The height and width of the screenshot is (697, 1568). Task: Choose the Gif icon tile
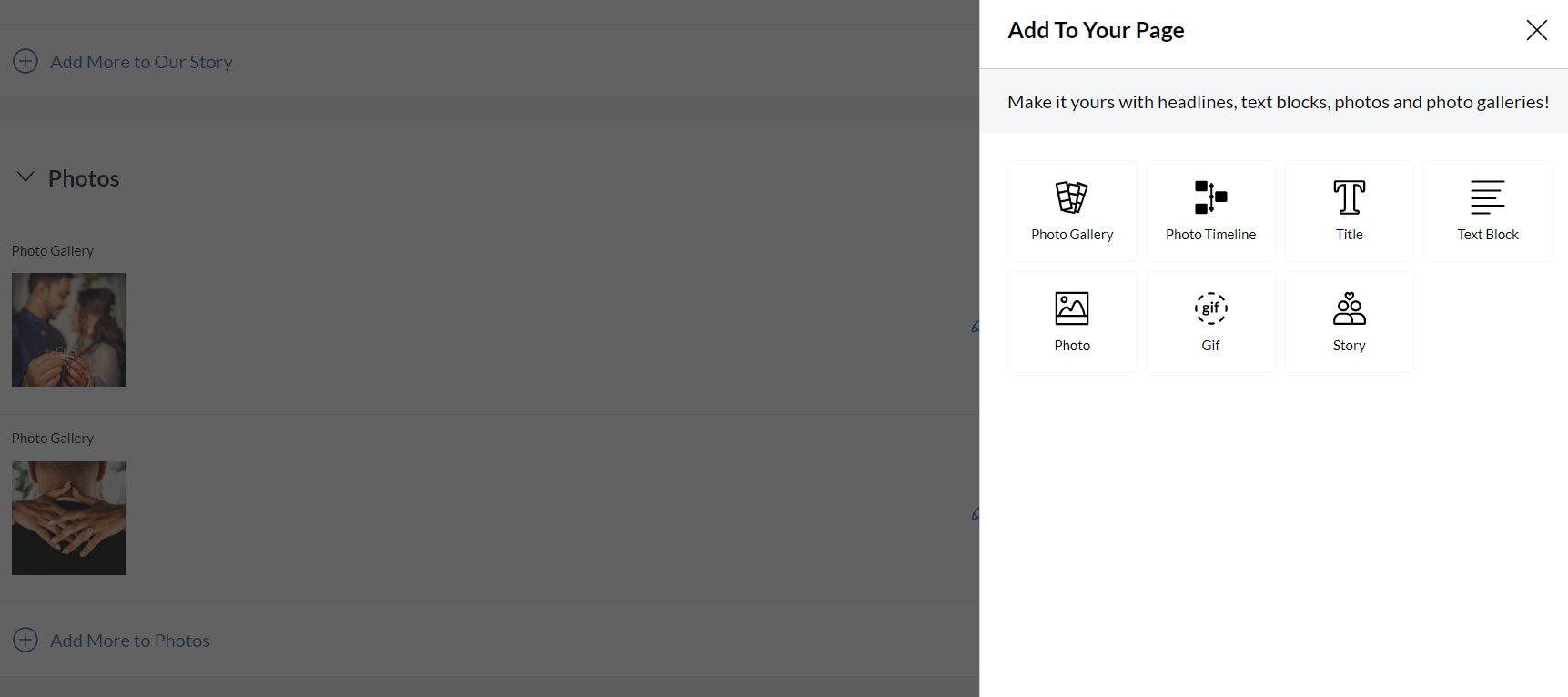1211,322
